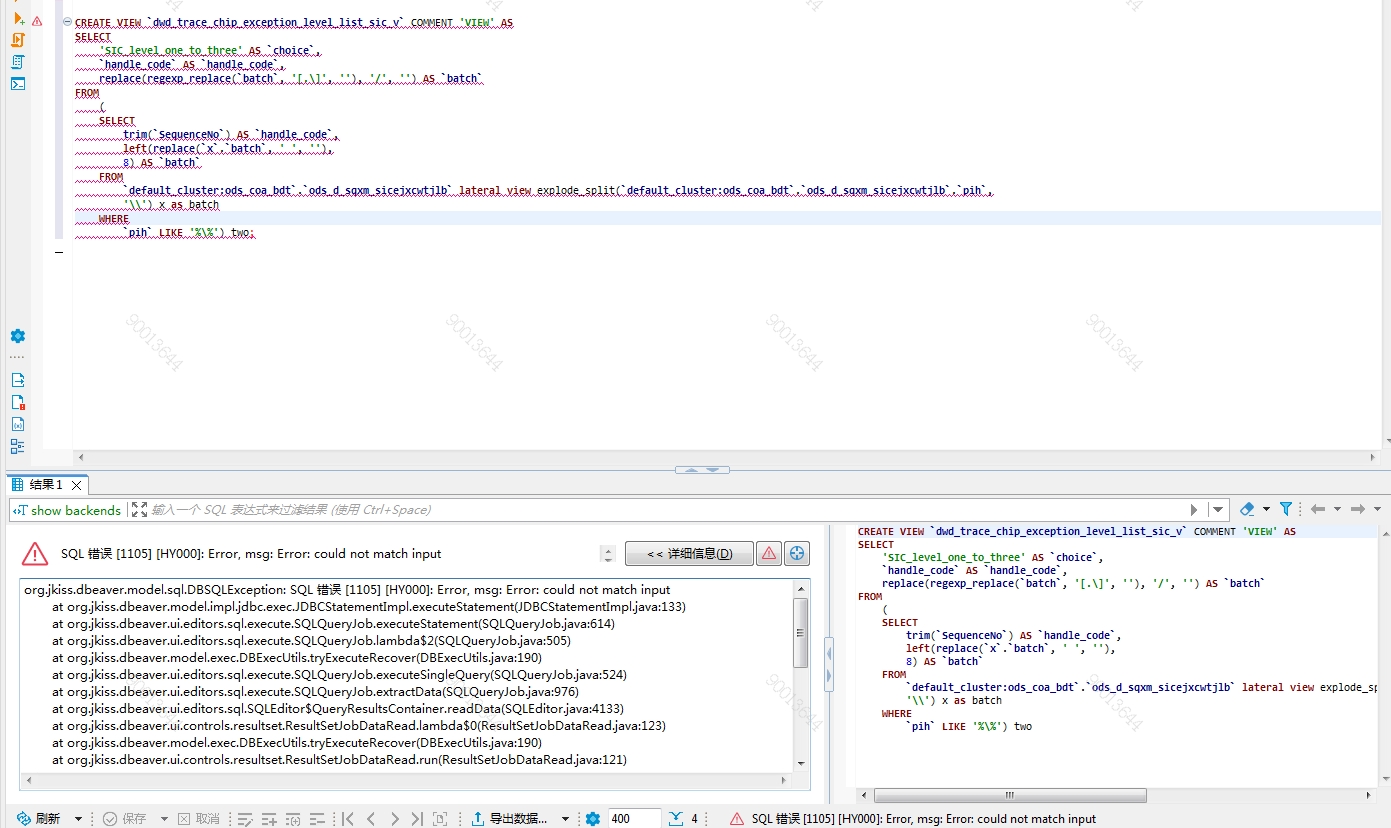Click the add row icon

point(269,818)
